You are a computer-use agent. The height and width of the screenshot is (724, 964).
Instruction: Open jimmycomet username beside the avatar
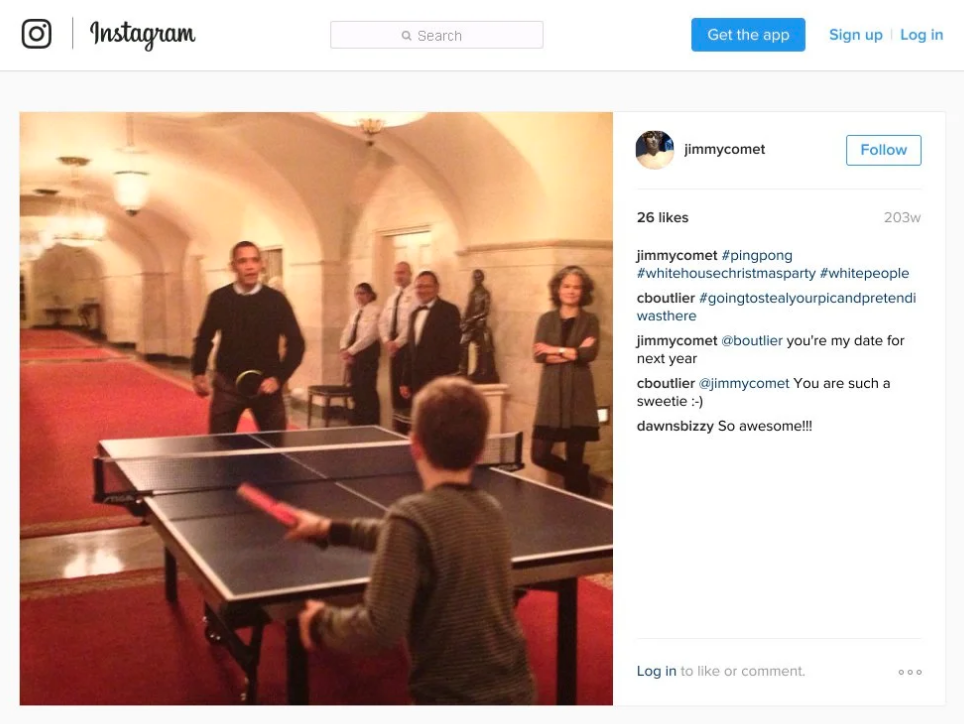point(724,149)
